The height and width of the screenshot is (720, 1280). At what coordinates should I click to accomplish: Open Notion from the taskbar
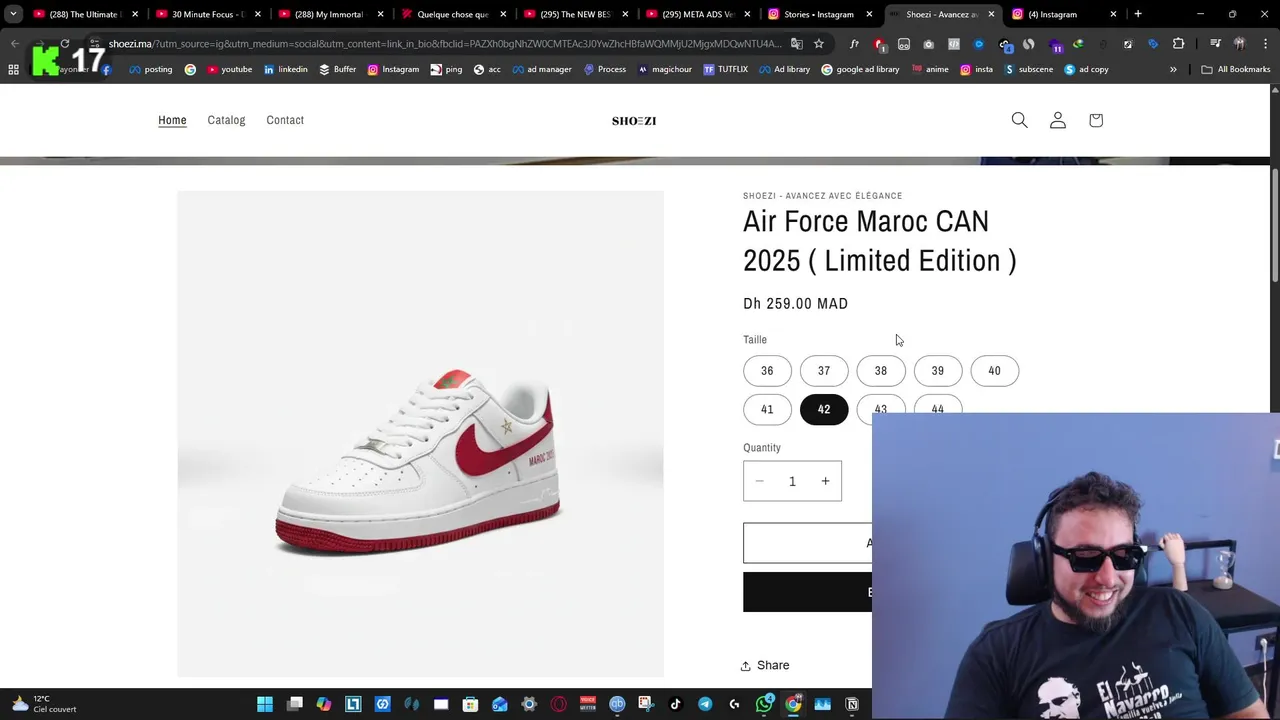click(x=852, y=704)
